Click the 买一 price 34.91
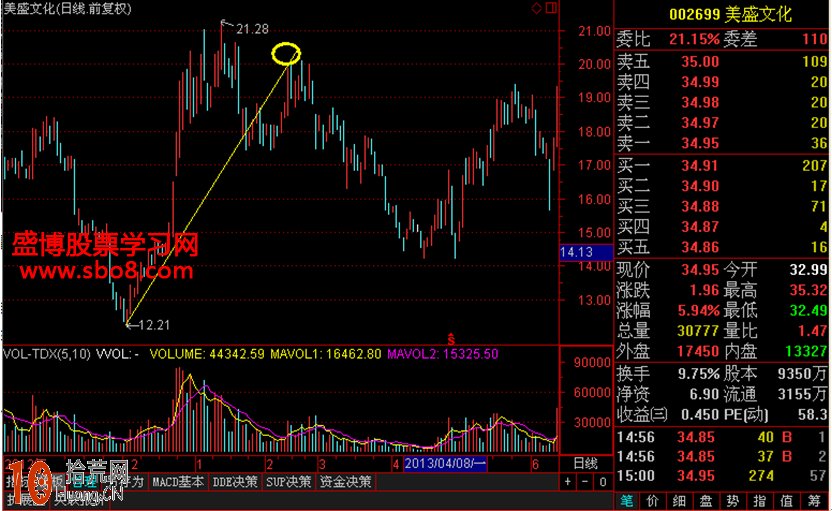 [700, 166]
